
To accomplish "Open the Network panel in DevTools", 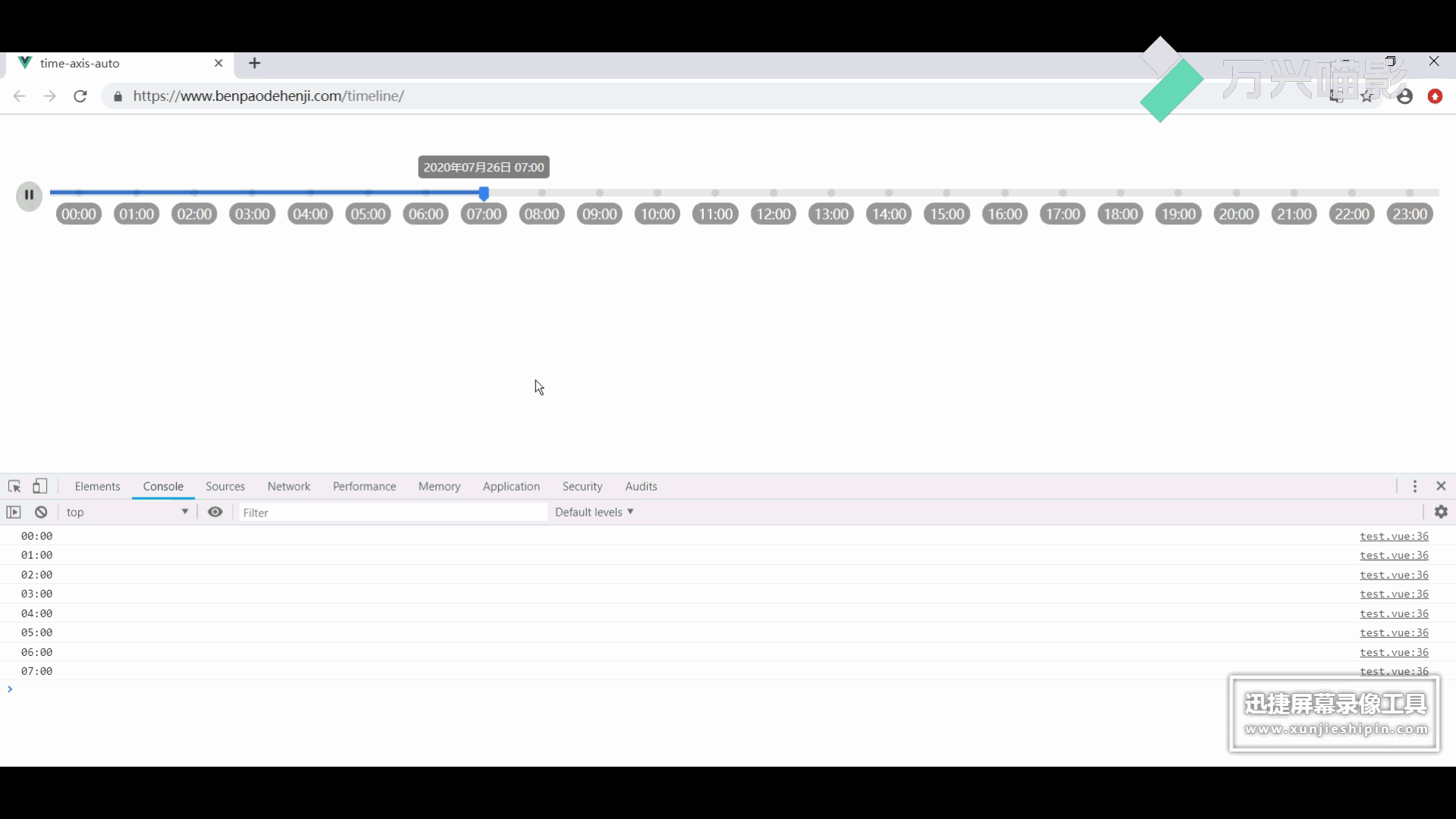I will [288, 486].
